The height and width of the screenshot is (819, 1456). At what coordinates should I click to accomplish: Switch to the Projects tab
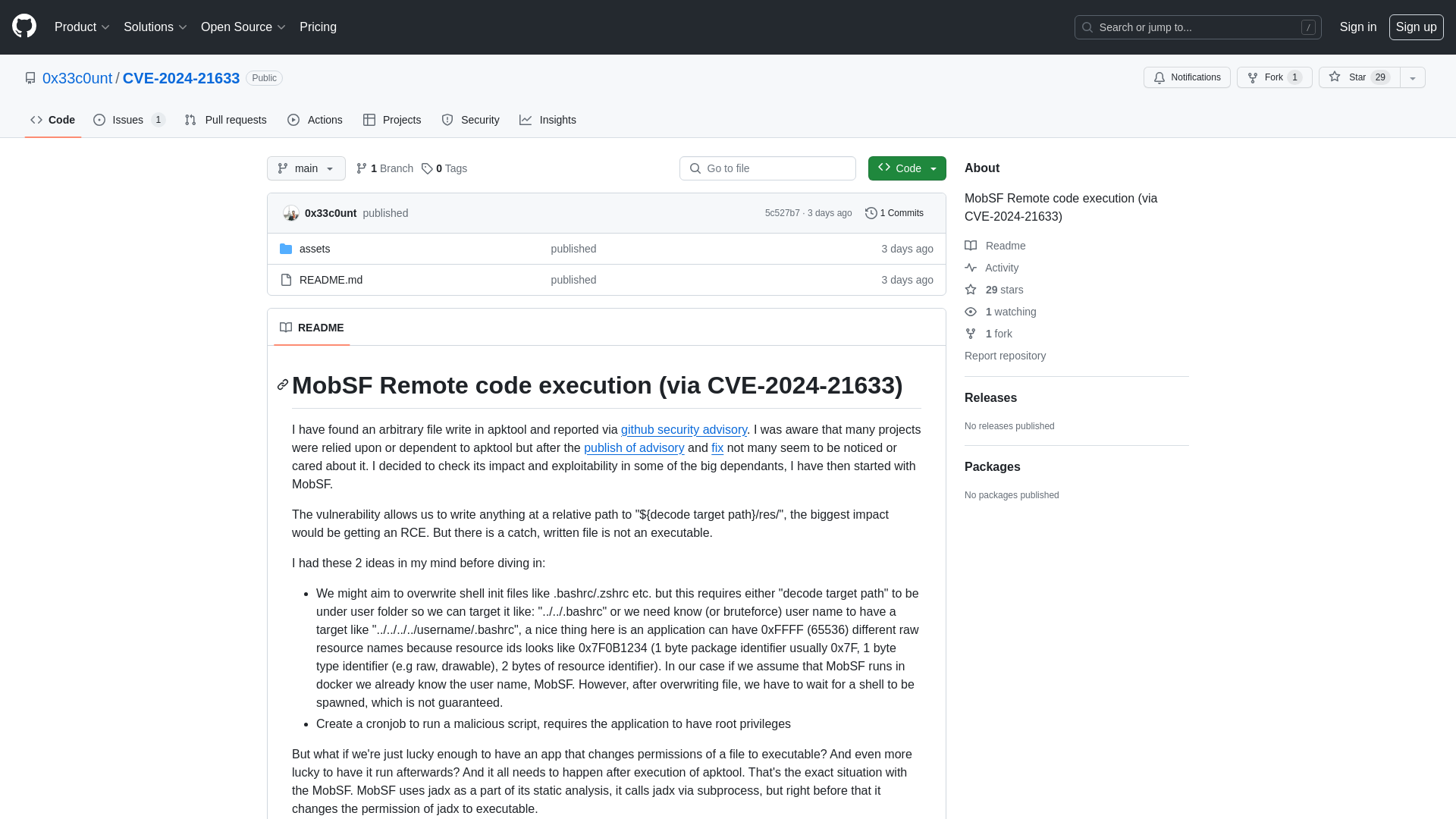coord(392,120)
